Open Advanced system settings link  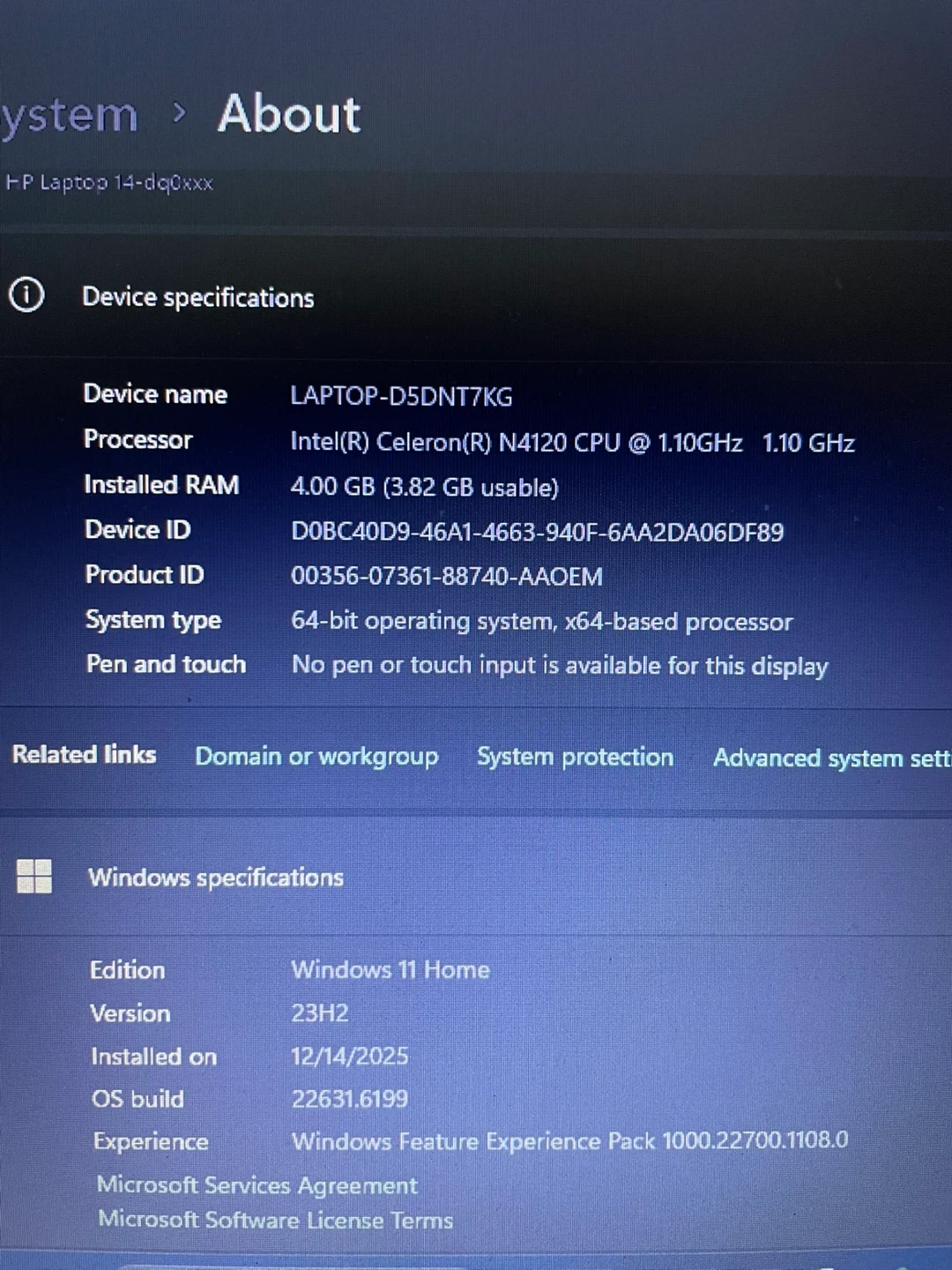click(831, 758)
